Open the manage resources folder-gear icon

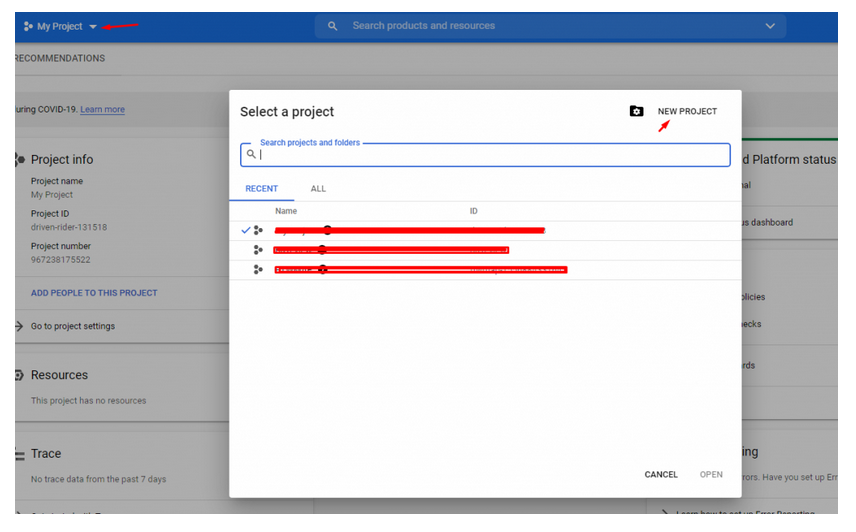(x=636, y=111)
